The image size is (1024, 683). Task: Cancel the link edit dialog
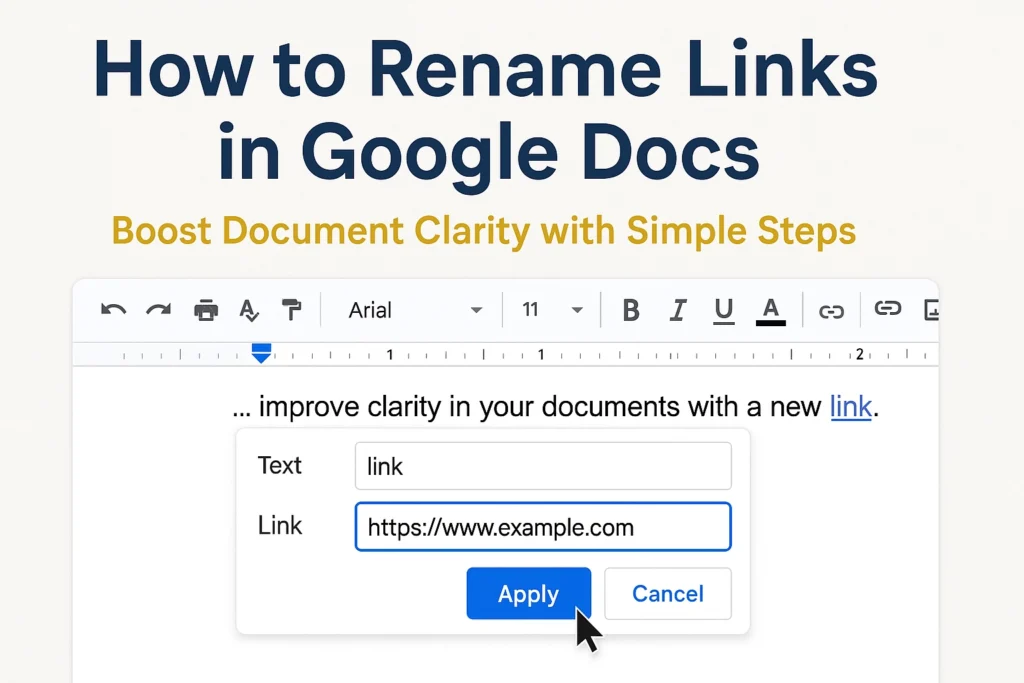[667, 594]
